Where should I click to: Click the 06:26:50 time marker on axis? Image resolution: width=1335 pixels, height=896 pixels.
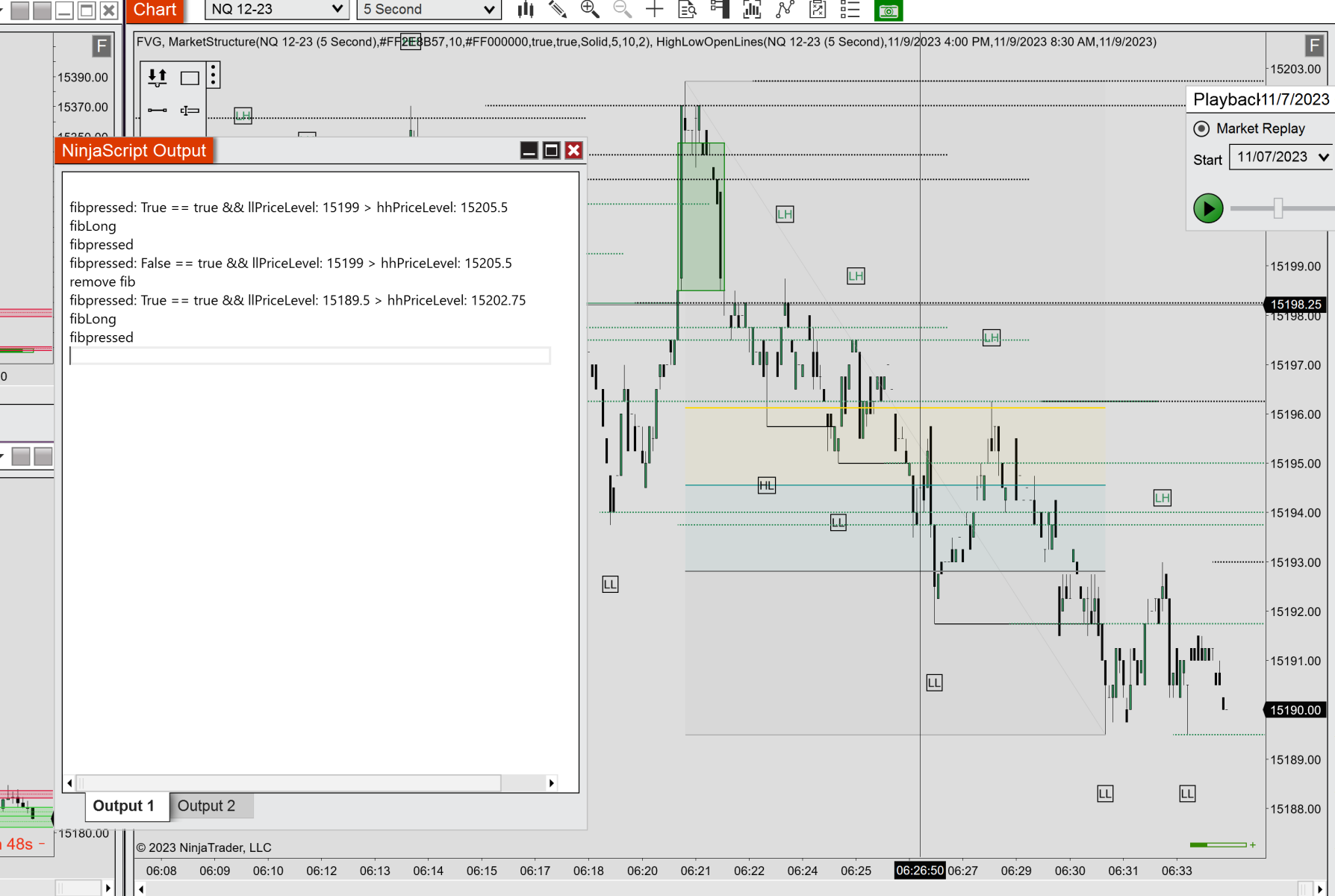[920, 871]
